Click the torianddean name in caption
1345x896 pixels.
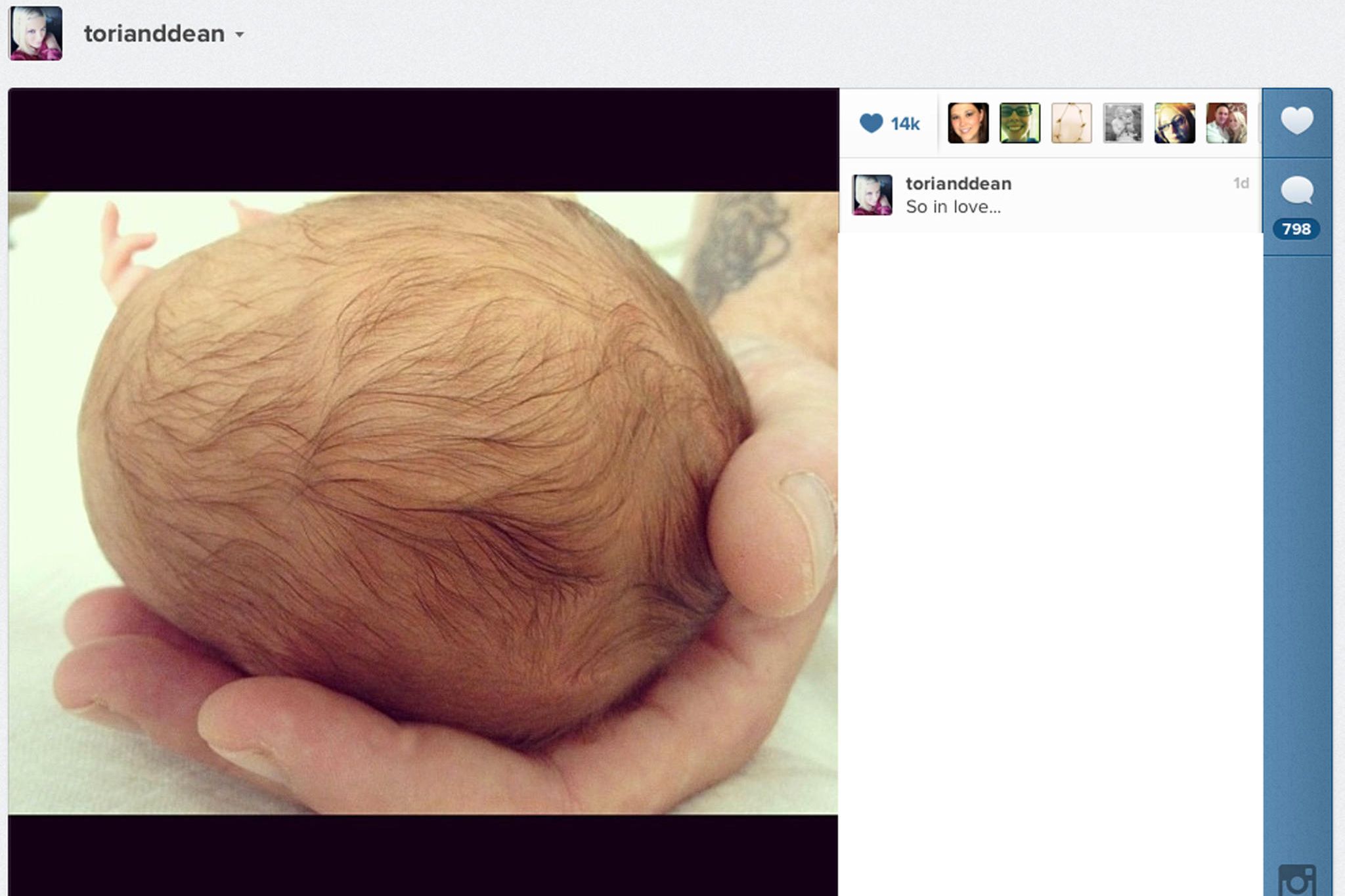point(958,184)
